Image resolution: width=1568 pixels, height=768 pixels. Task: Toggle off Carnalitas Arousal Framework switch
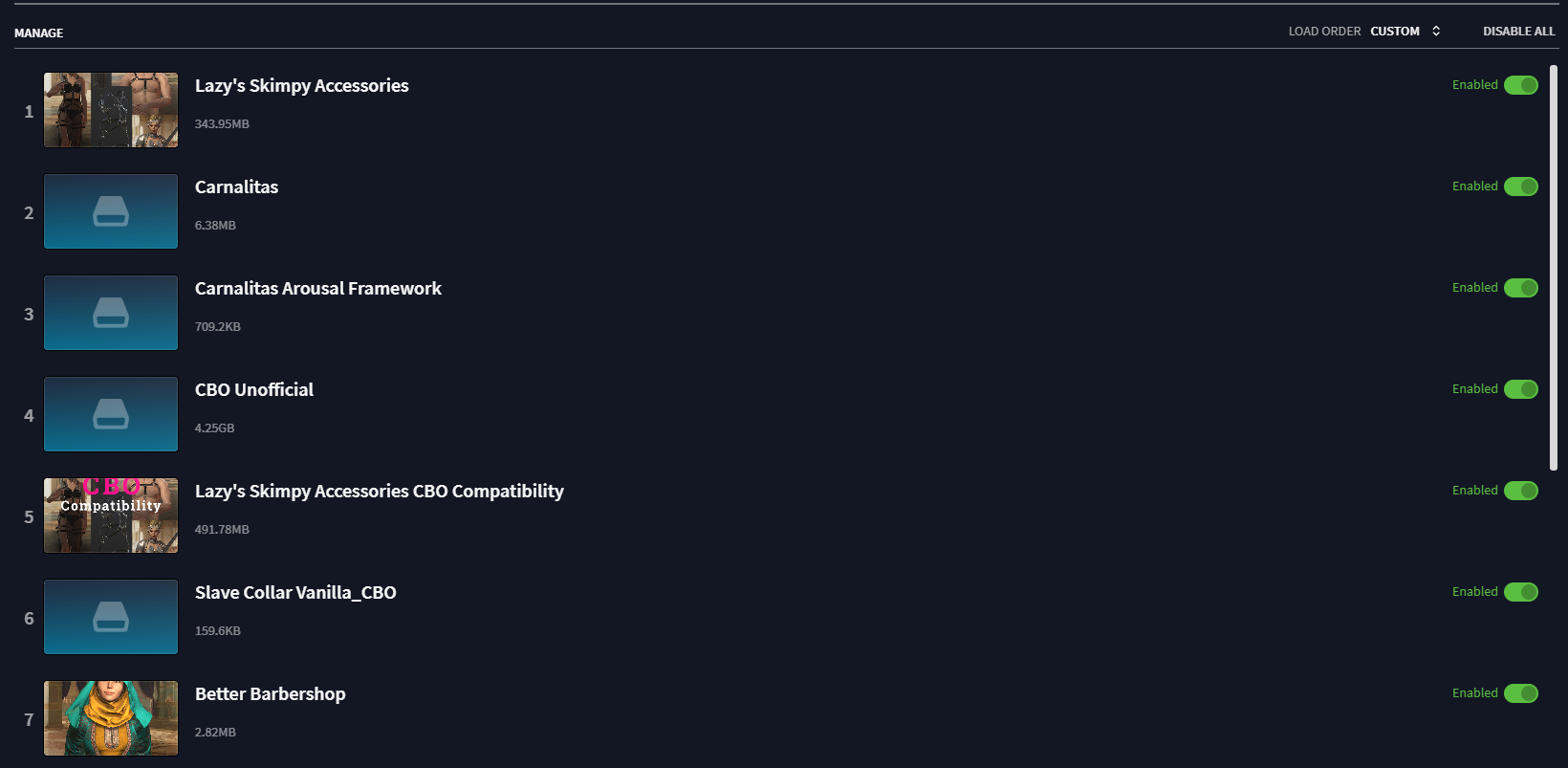click(1520, 288)
